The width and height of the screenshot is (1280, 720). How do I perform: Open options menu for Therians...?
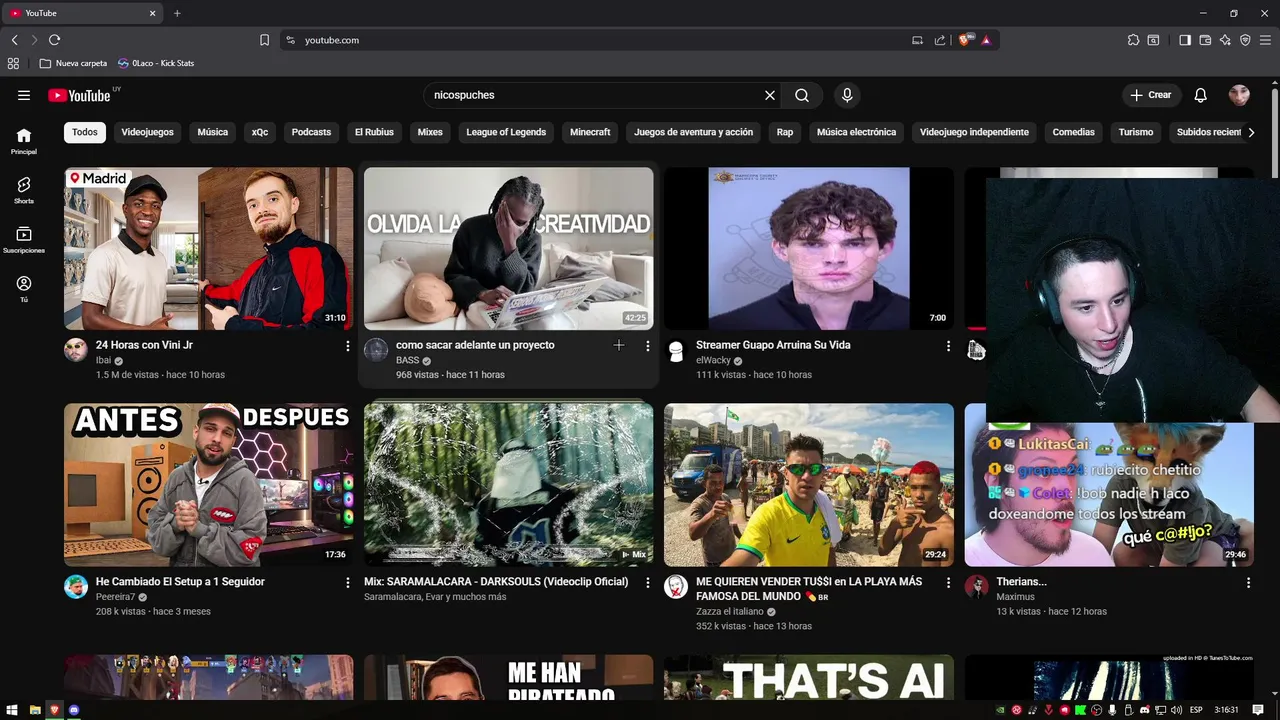pyautogui.click(x=1248, y=582)
